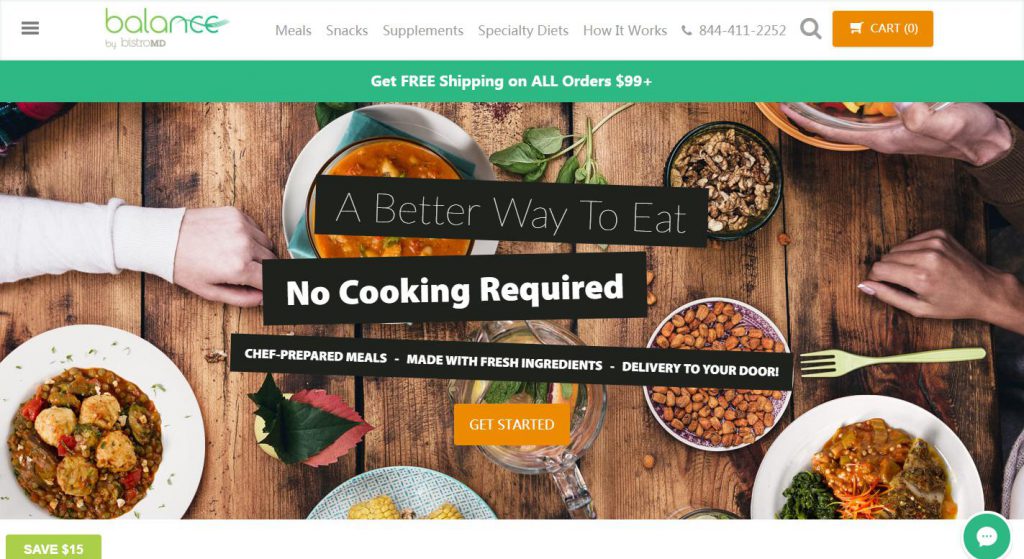
Task: Open the SAVE $15 offer tab
Action: 54,547
